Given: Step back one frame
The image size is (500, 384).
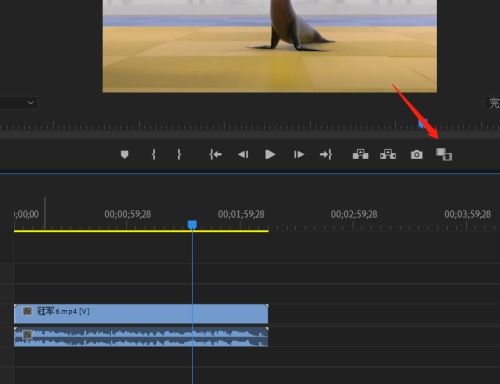Looking at the screenshot, I should pyautogui.click(x=243, y=154).
